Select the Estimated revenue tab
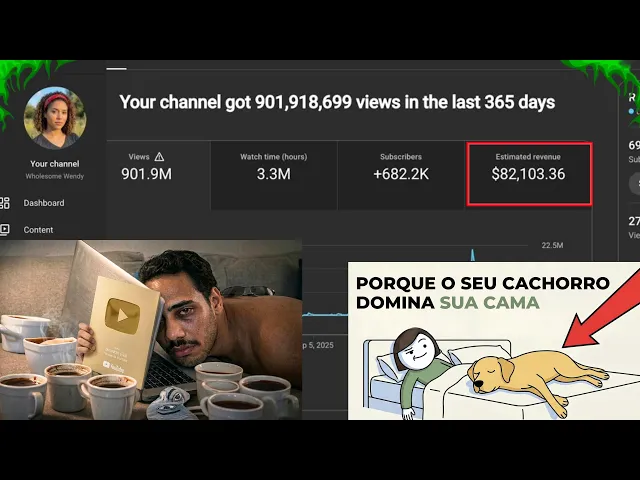The image size is (640, 480). point(529,174)
